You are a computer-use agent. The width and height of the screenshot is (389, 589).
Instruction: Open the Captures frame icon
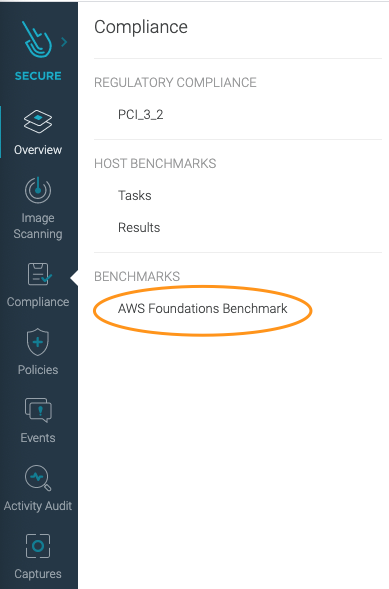pyautogui.click(x=38, y=545)
